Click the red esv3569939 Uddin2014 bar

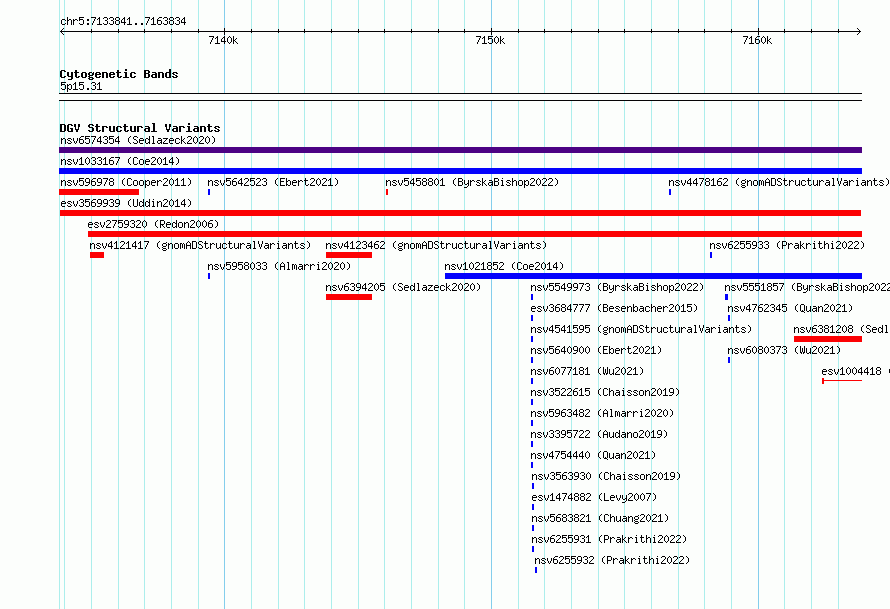[460, 213]
